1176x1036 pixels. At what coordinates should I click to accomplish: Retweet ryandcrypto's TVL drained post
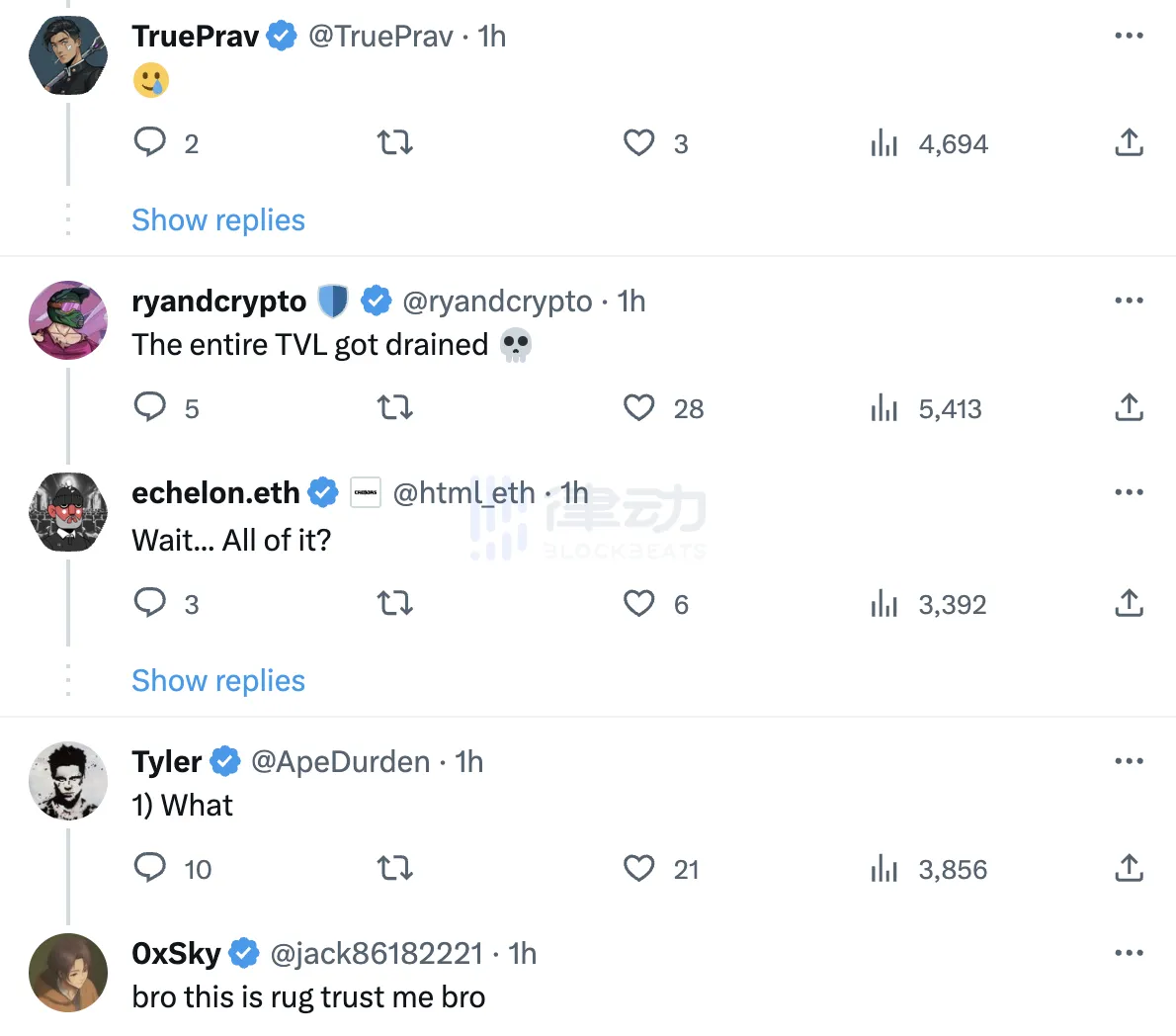(395, 407)
